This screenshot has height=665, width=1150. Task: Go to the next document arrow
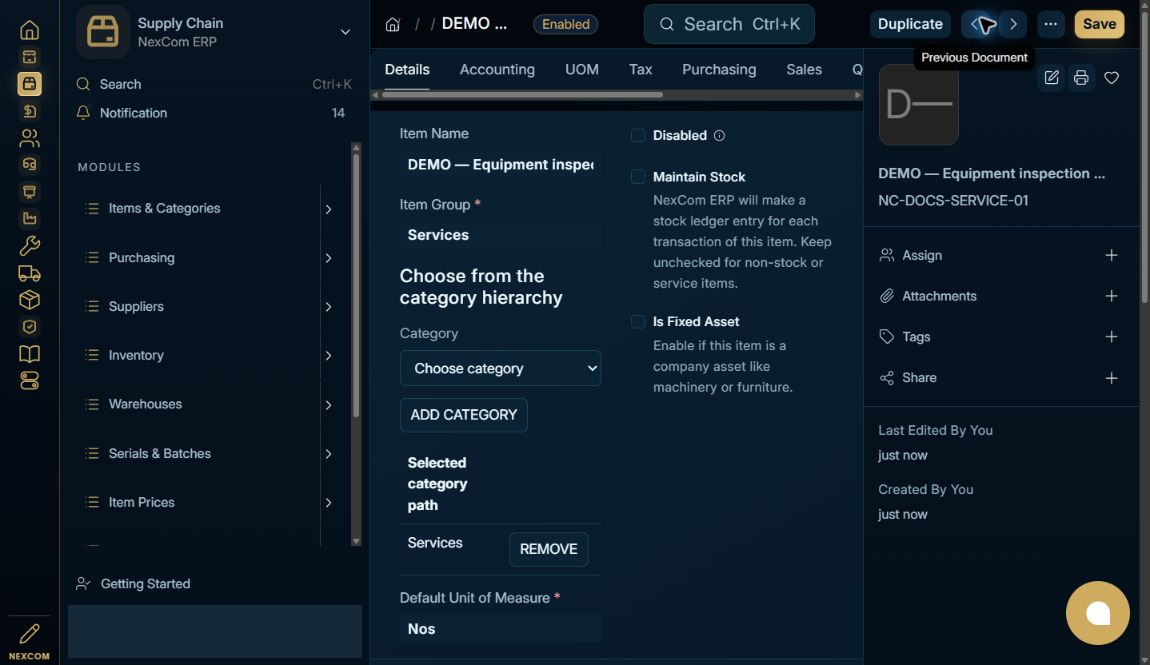coord(1013,24)
